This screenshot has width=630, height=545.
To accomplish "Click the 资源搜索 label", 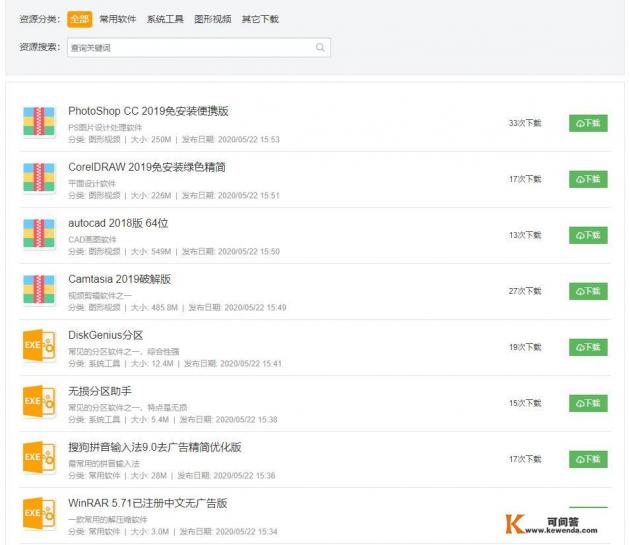I will [39, 47].
